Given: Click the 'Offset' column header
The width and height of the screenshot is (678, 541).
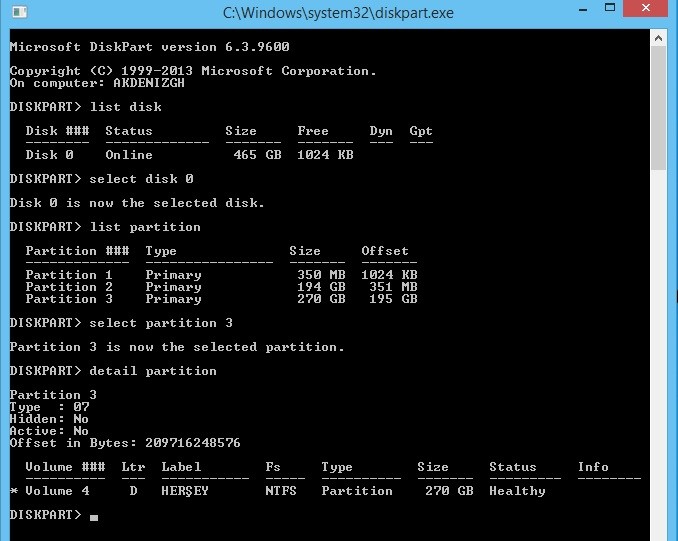Looking at the screenshot, I should pyautogui.click(x=385, y=251).
